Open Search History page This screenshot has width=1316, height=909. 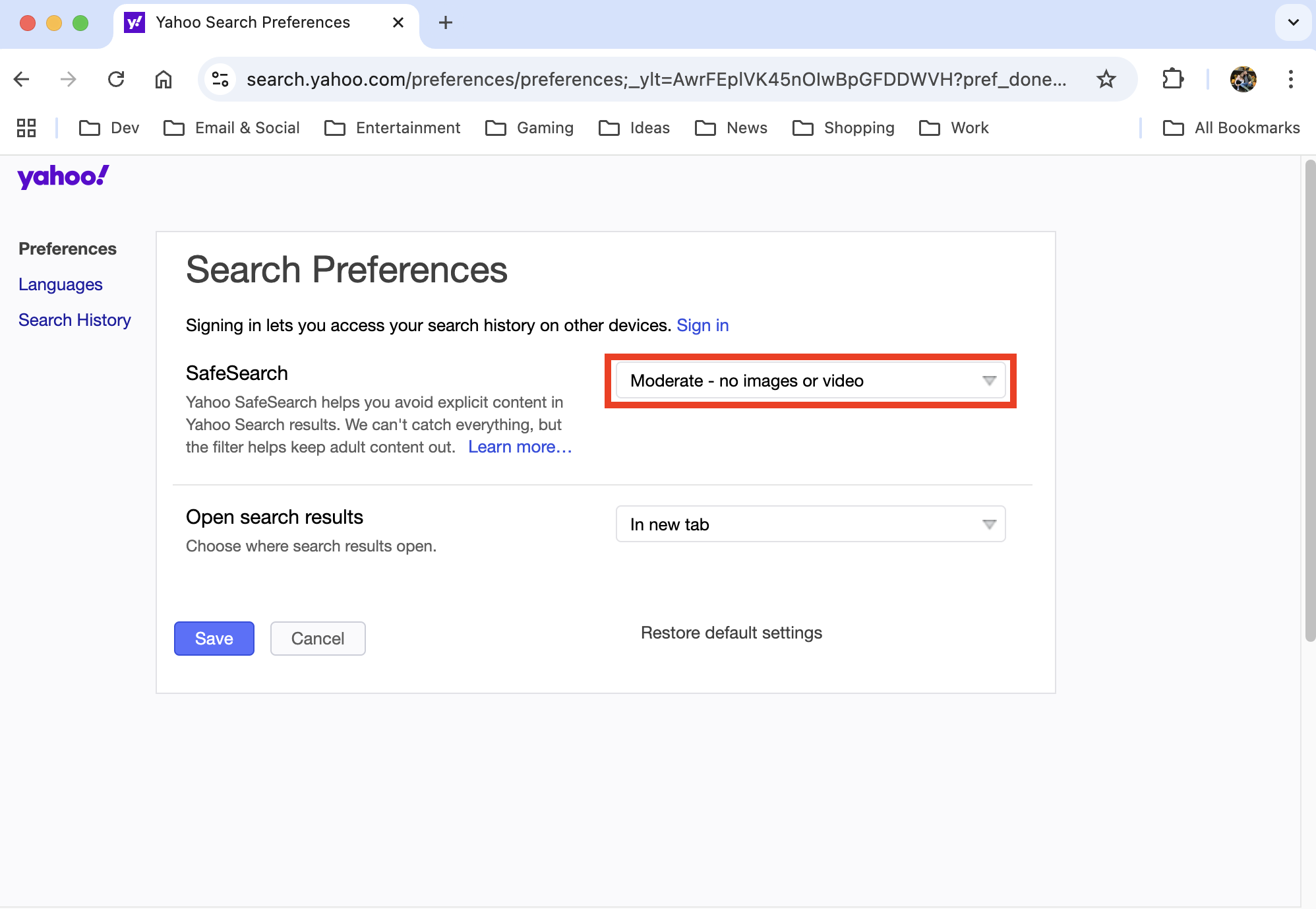click(75, 320)
